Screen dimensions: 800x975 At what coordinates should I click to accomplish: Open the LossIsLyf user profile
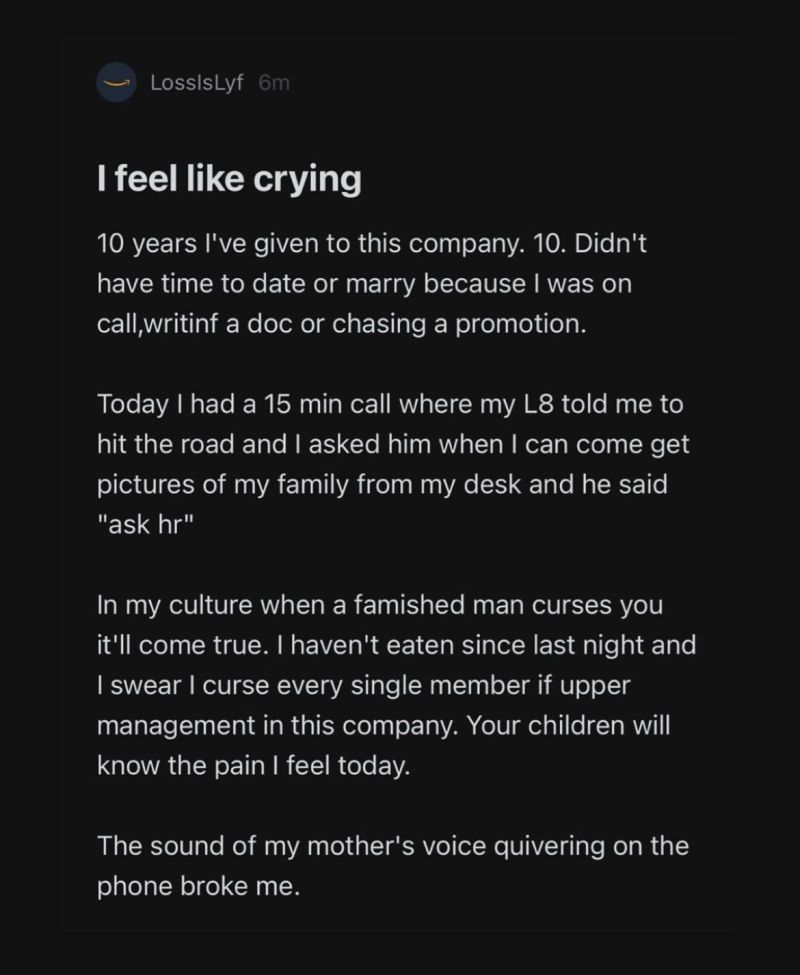coord(198,84)
